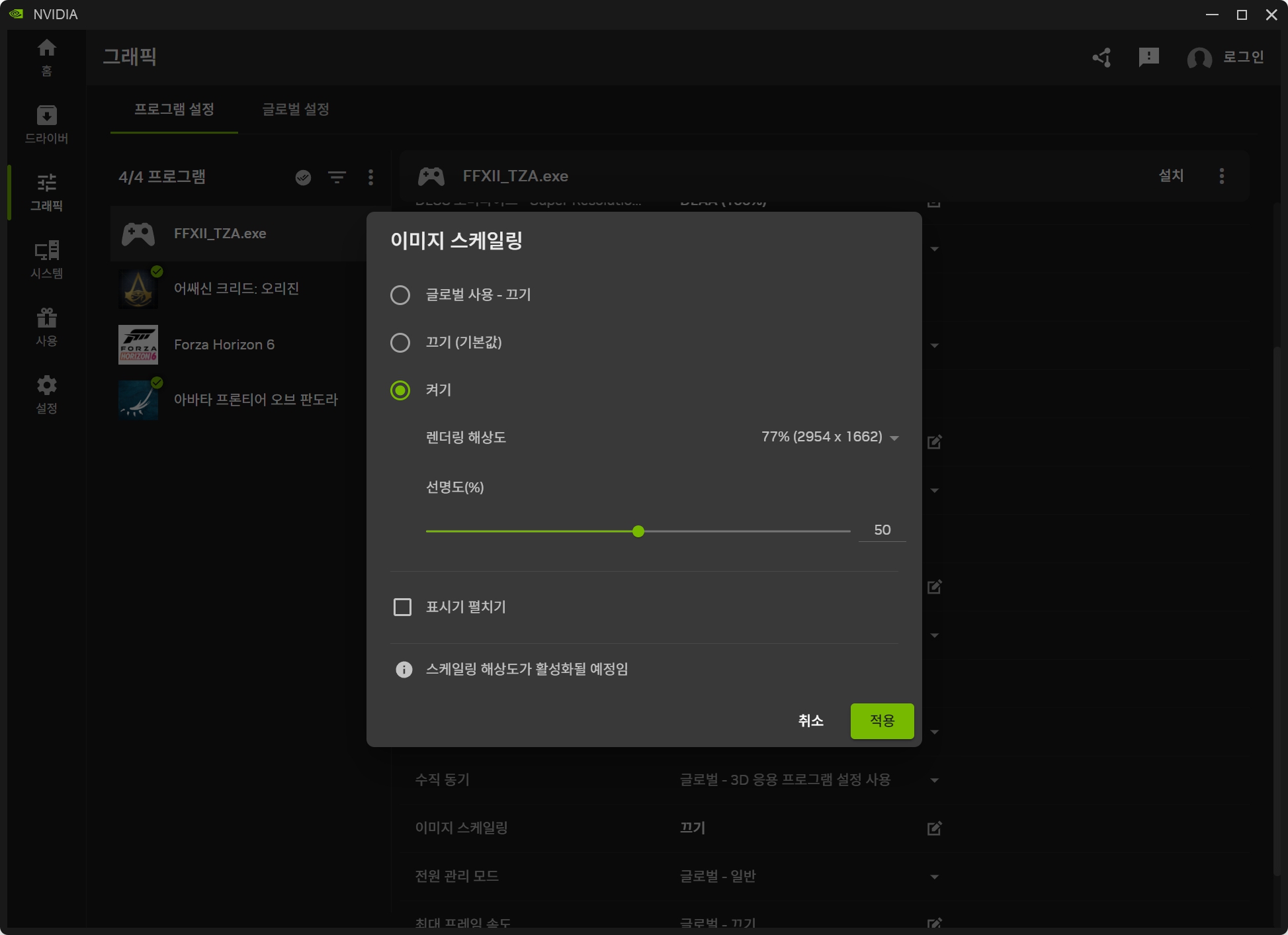Viewport: 1288px width, 935px height.
Task: Expand the 수직 동기 dropdown arrow
Action: tap(934, 780)
